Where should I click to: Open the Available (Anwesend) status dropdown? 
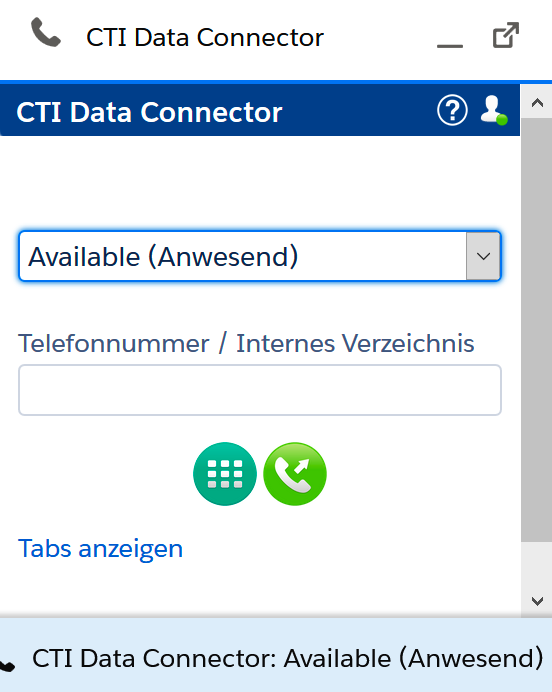click(259, 256)
